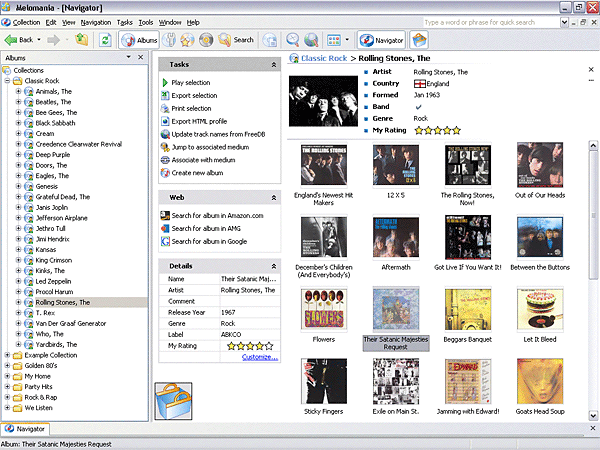Image resolution: width=600 pixels, height=450 pixels.
Task: Click Create new album task
Action: (x=197, y=173)
